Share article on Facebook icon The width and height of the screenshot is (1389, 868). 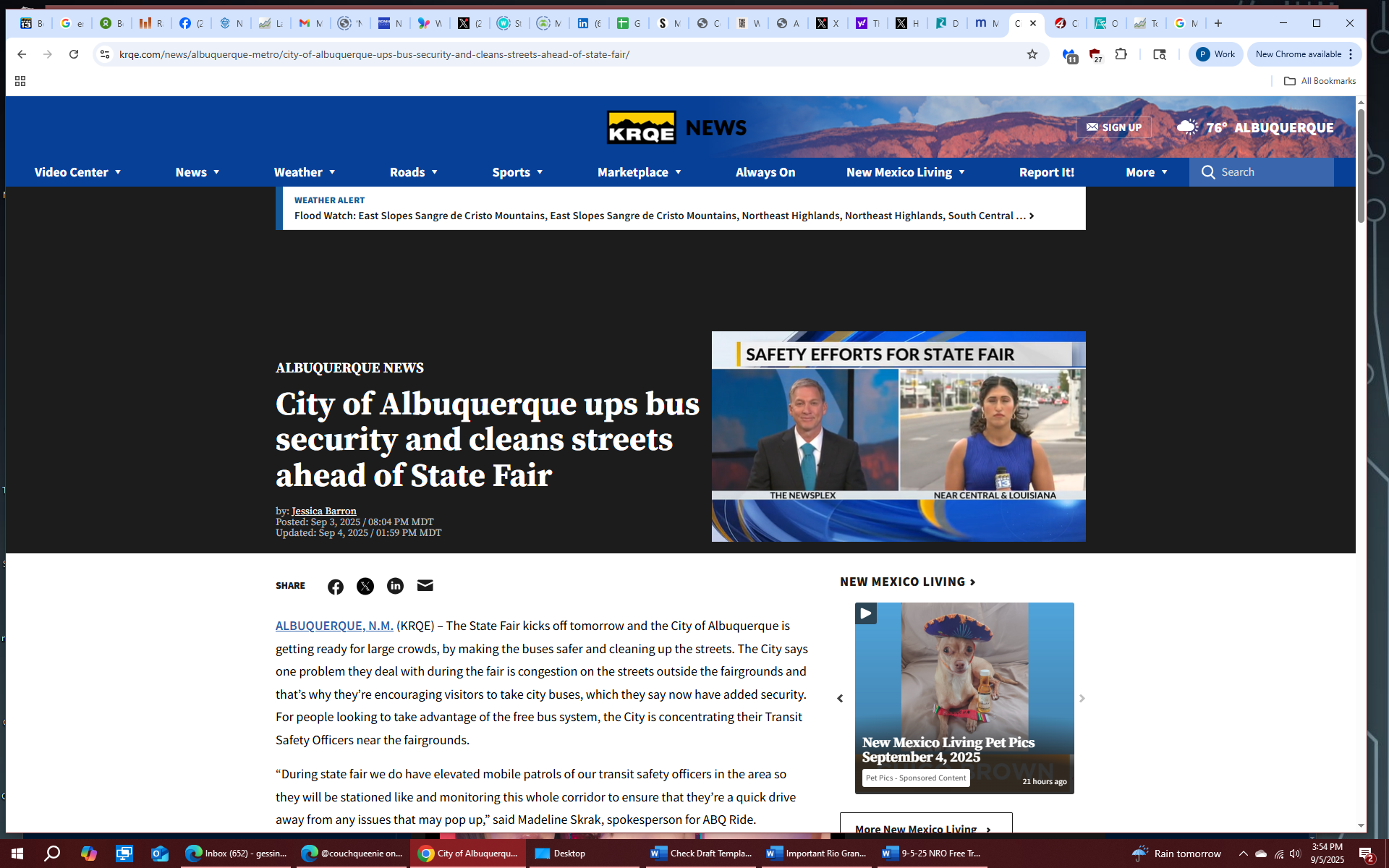click(x=335, y=587)
